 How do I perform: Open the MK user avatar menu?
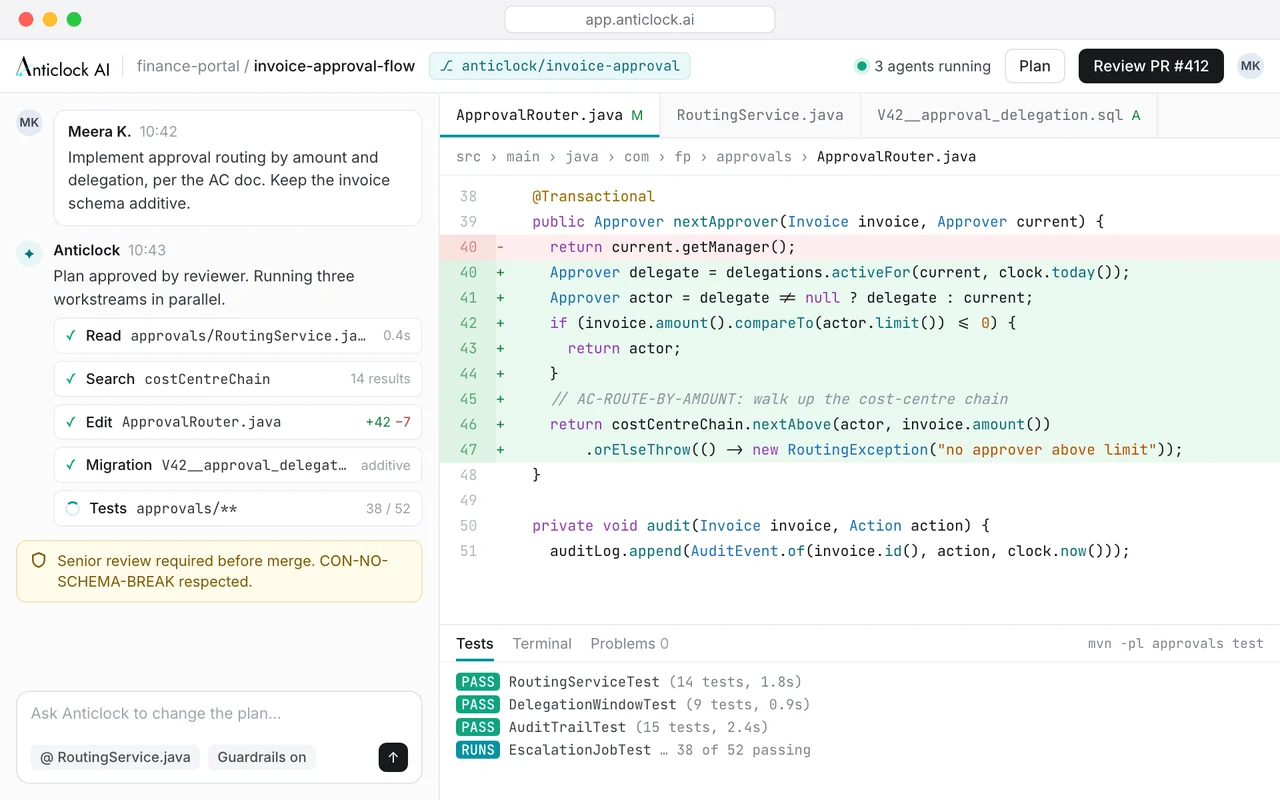[x=1250, y=66]
